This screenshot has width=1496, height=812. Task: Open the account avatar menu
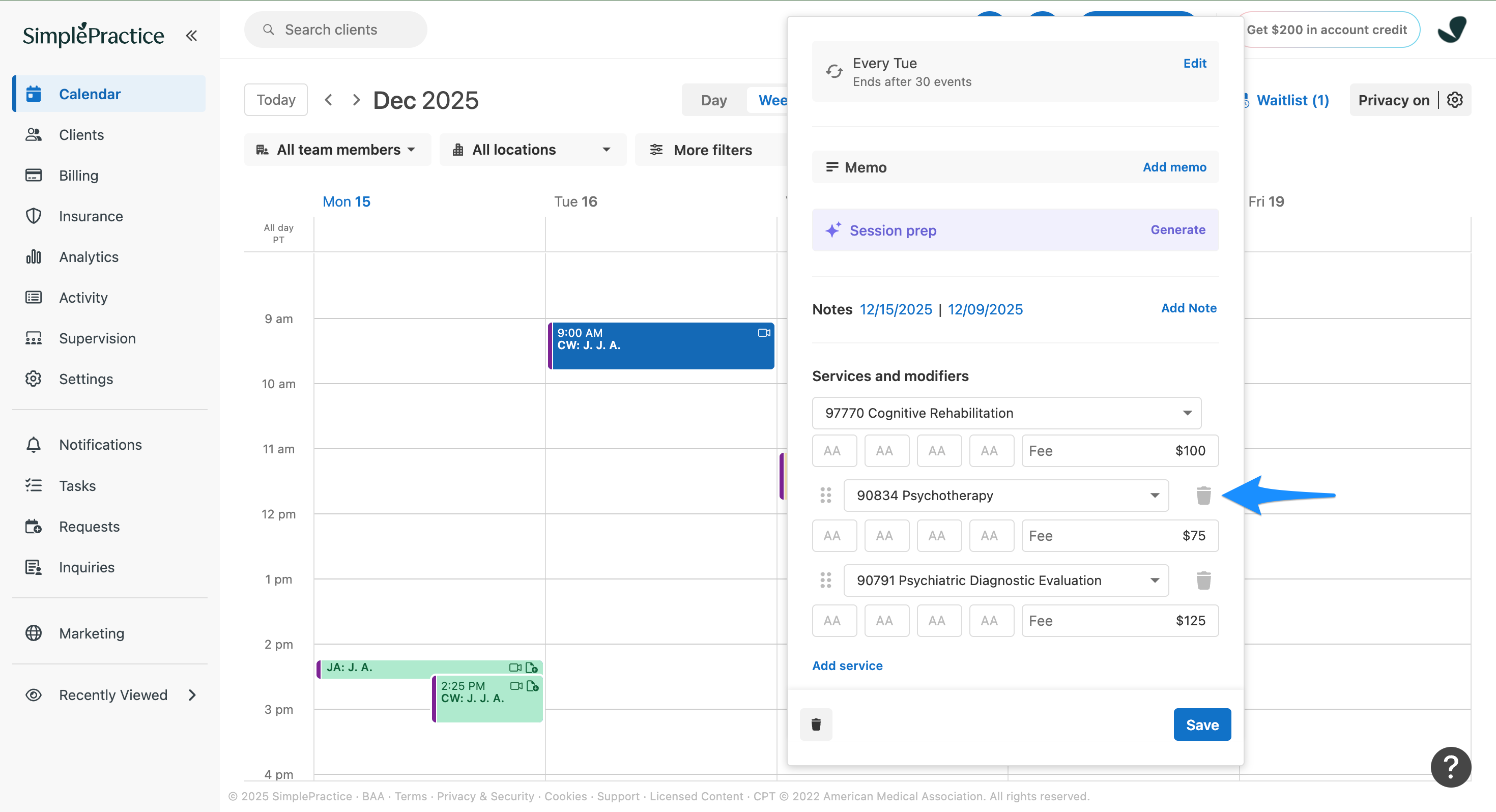coord(1452,30)
